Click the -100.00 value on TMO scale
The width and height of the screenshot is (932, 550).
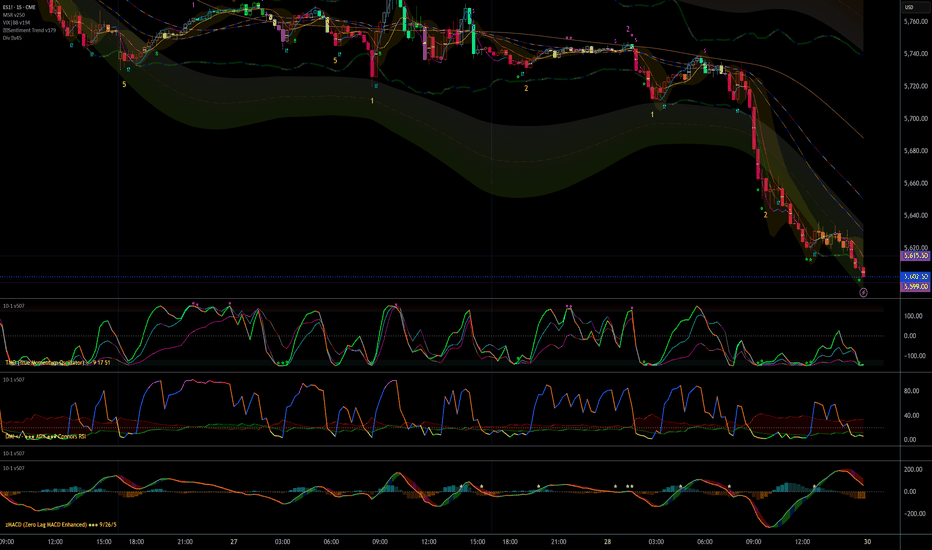(912, 356)
